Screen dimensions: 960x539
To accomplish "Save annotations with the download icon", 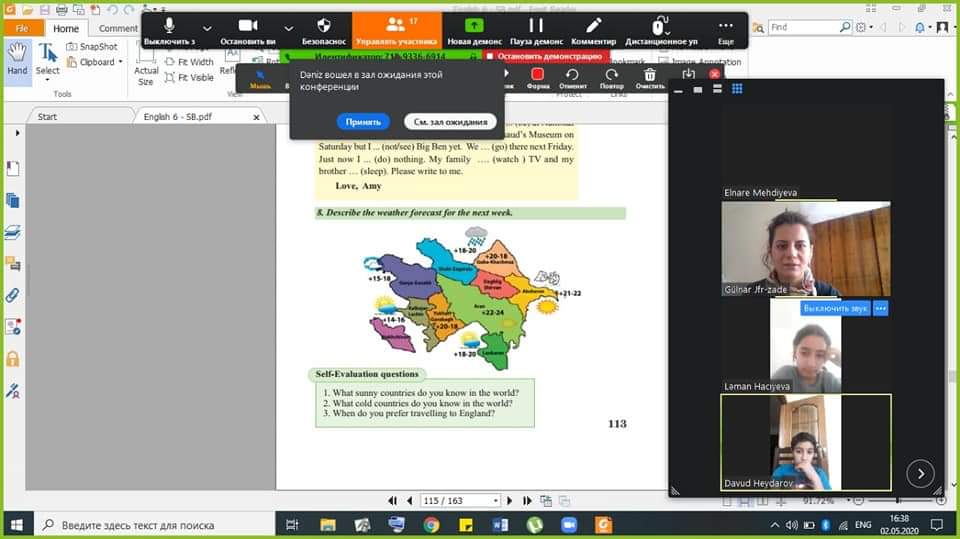I will (688, 74).
